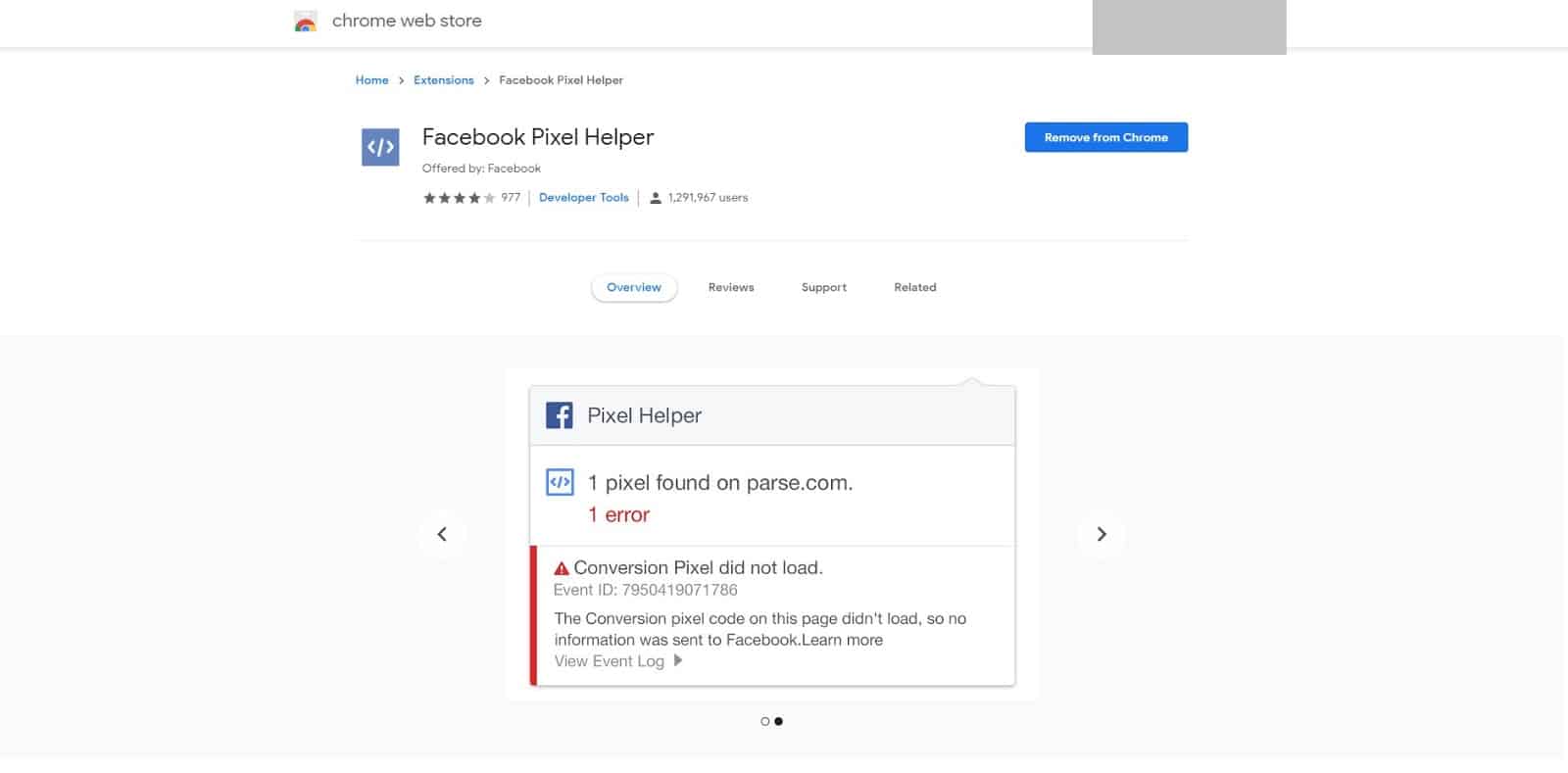Click the Facebook Pixel Helper extension icon
Viewport: 1568px width, 773px height.
(x=380, y=147)
